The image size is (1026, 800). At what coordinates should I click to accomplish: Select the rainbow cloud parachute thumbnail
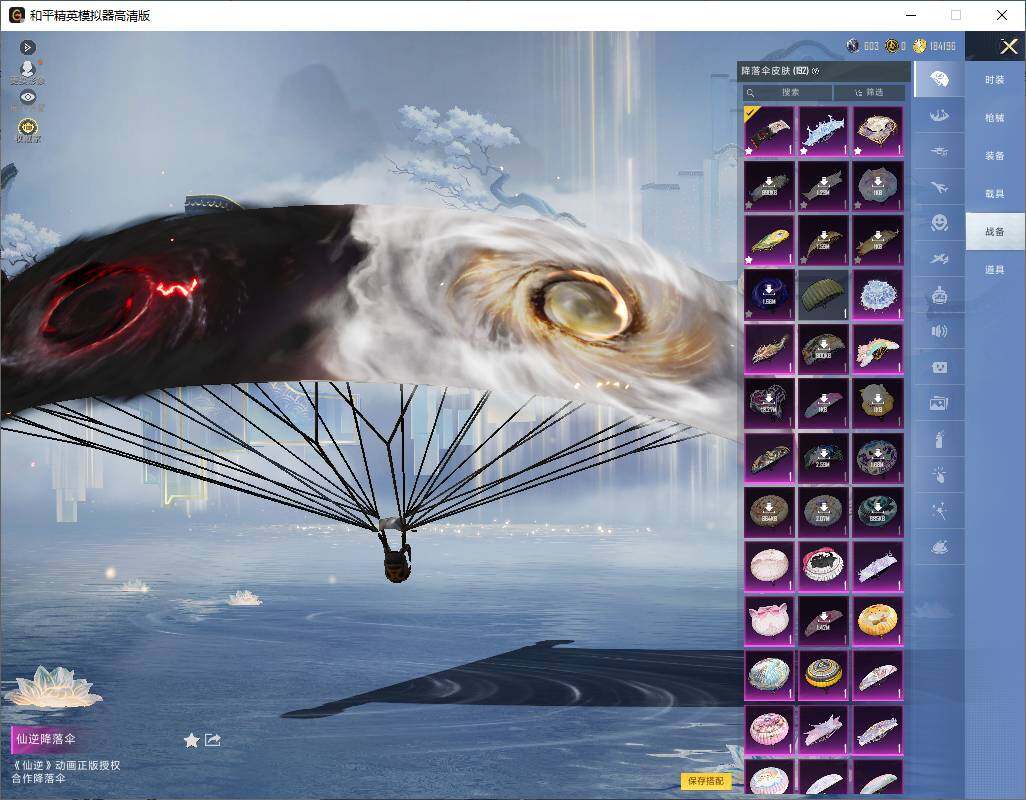pyautogui.click(x=878, y=349)
